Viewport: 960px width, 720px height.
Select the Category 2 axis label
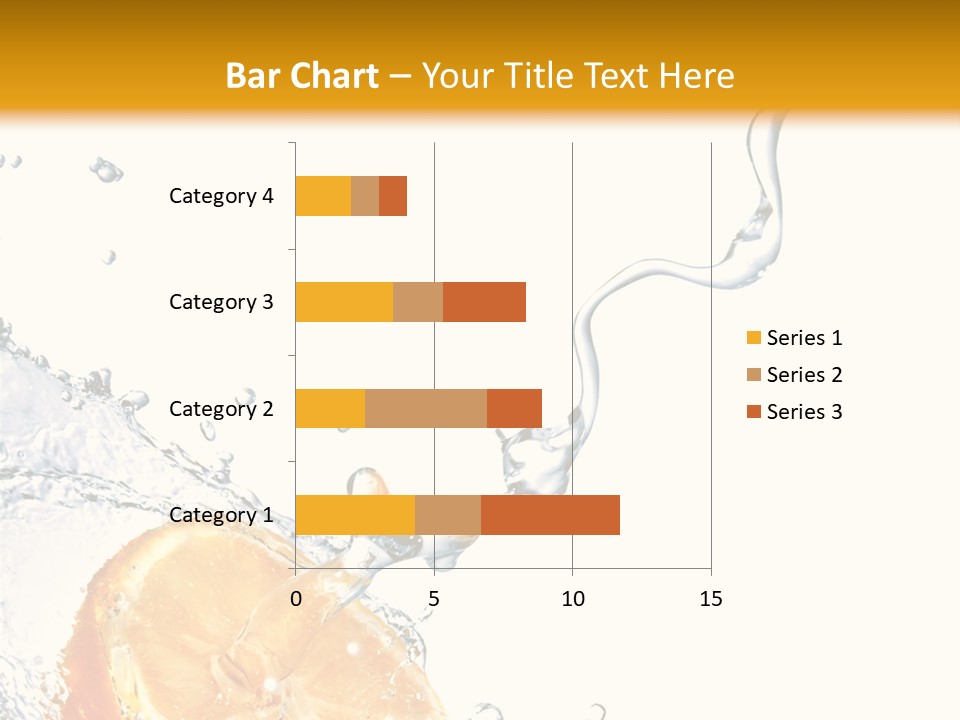(221, 408)
